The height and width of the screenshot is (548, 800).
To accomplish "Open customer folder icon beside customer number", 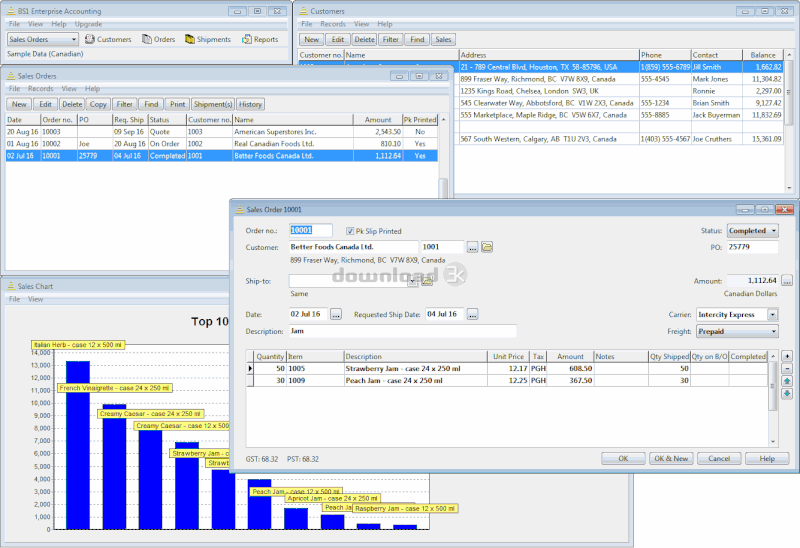I will [x=487, y=247].
